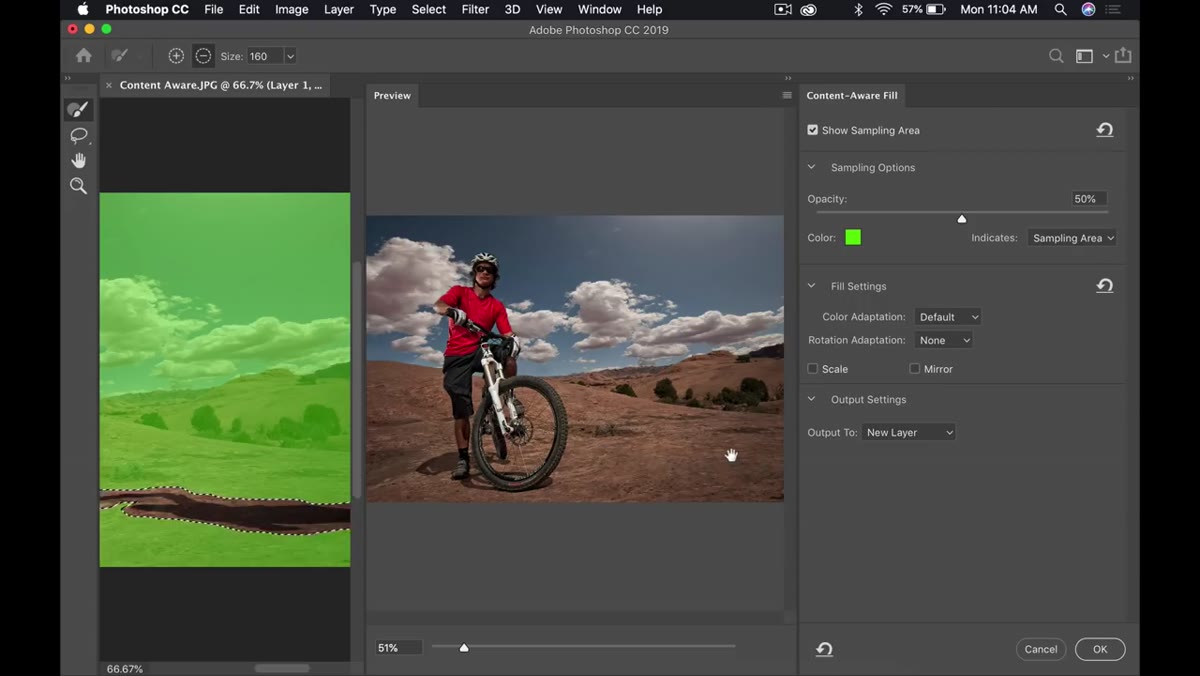Click the Content Aware.JPG document tab
The width and height of the screenshot is (1200, 676).
pos(220,85)
